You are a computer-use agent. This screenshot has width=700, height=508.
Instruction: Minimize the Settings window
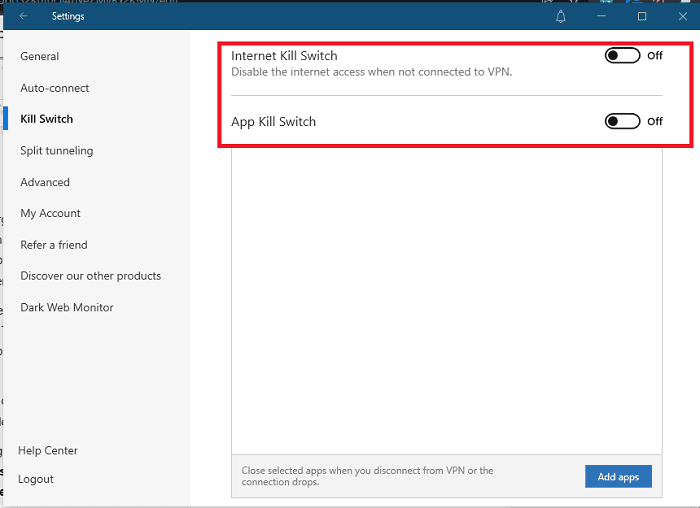(602, 16)
